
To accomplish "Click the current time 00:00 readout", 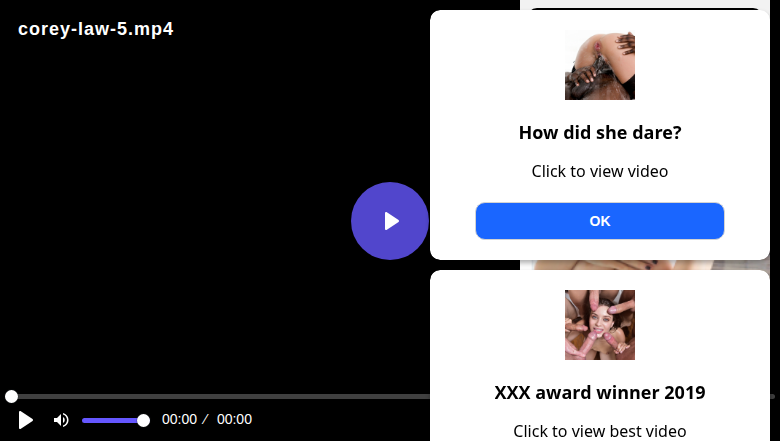I will point(179,419).
